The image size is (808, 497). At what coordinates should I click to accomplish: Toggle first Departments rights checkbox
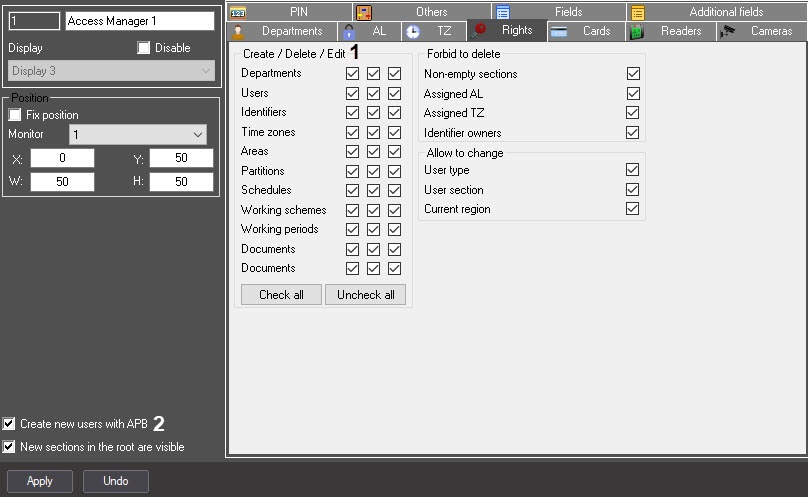[x=352, y=73]
